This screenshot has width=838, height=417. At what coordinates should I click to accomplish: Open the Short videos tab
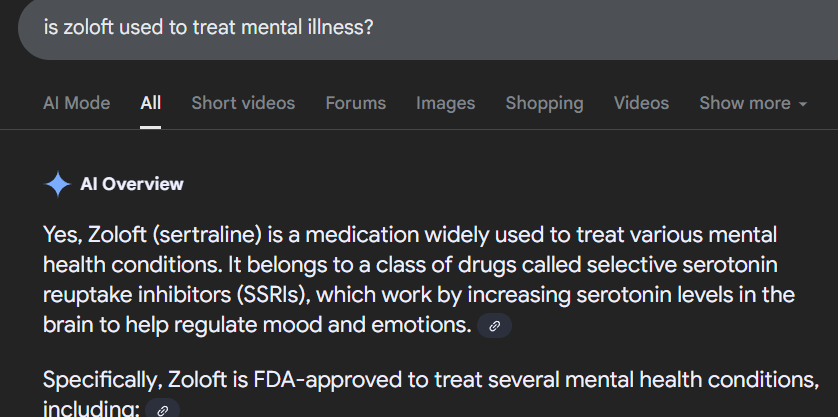[243, 103]
